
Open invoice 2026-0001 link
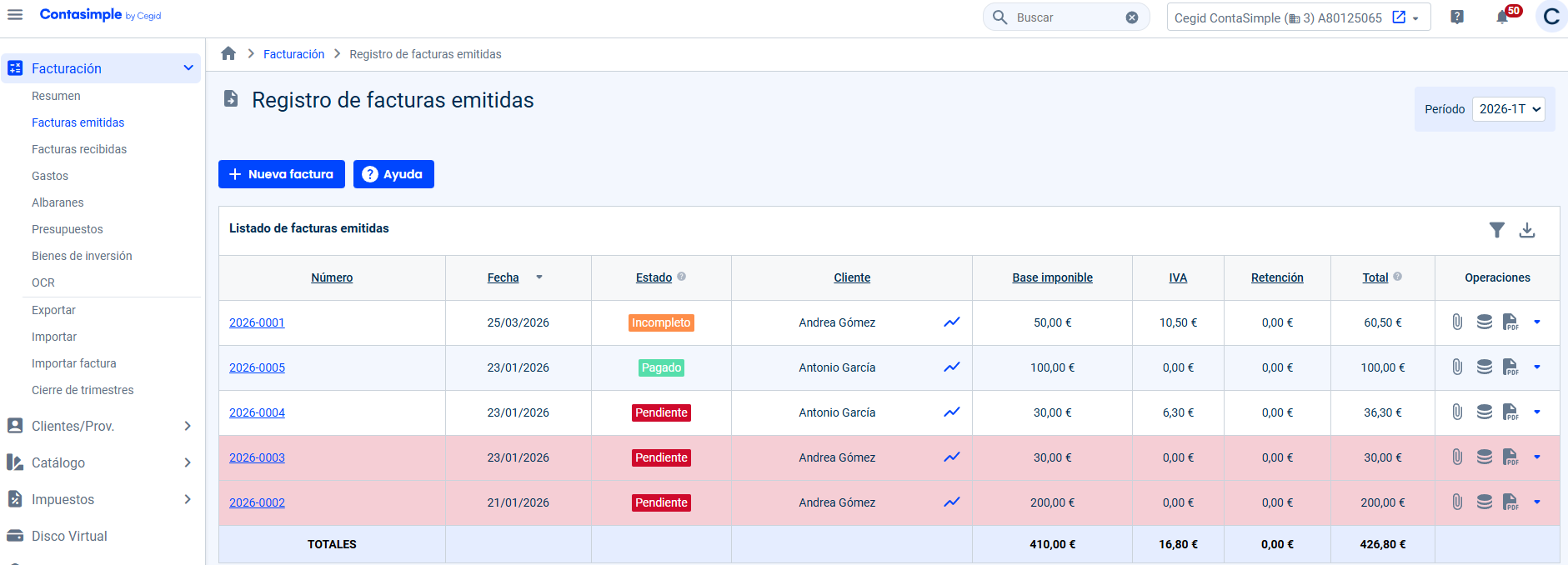(257, 322)
